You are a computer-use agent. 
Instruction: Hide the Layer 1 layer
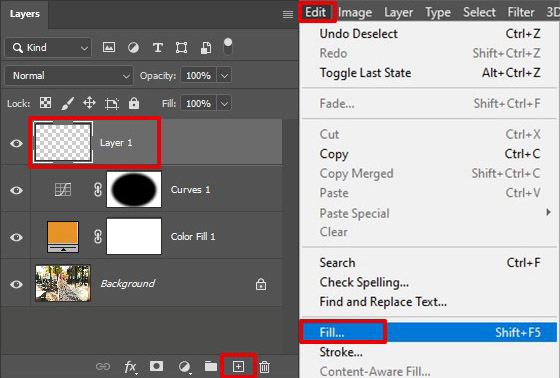point(16,143)
